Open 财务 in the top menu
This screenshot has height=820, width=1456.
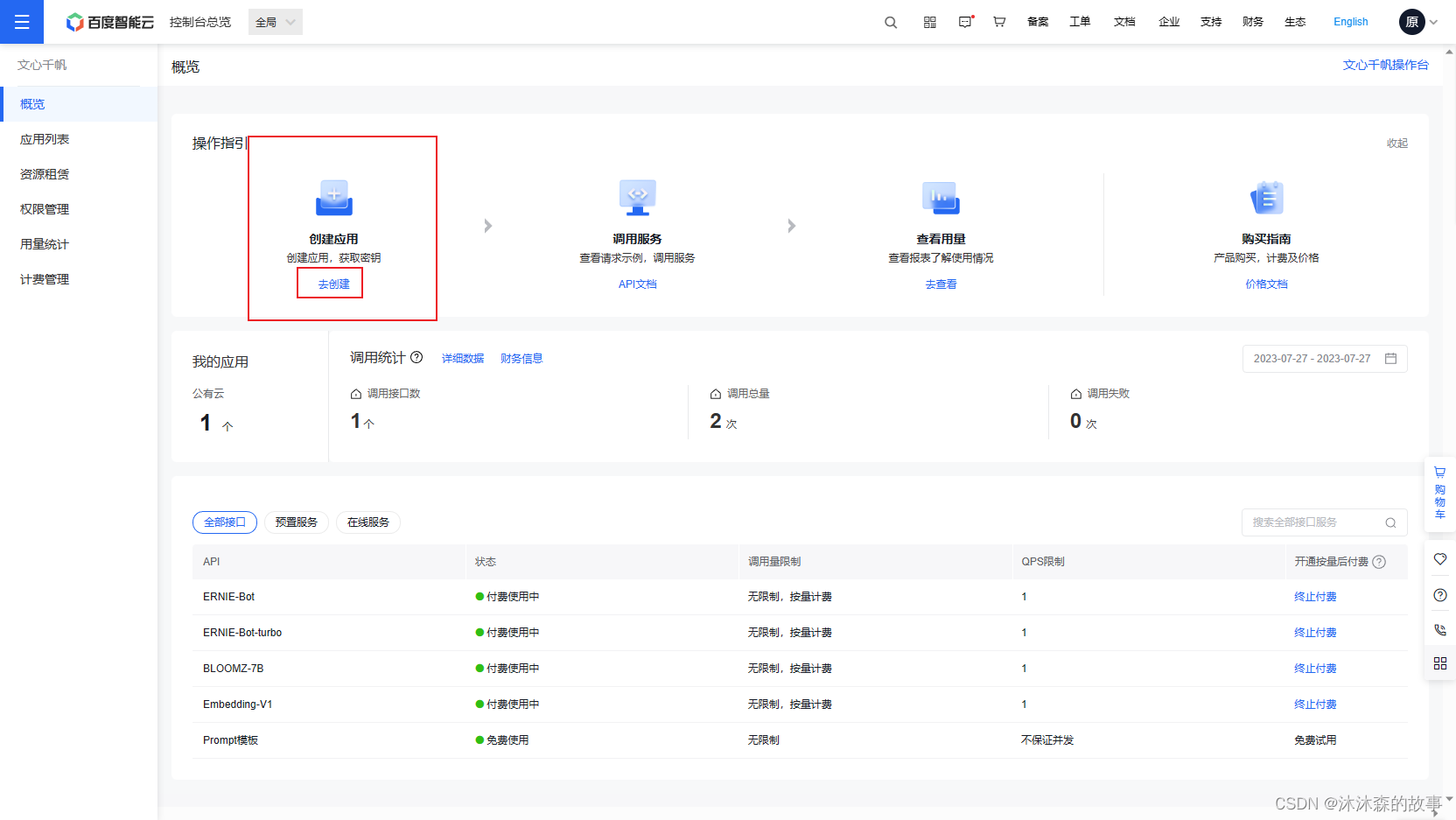coord(1253,22)
